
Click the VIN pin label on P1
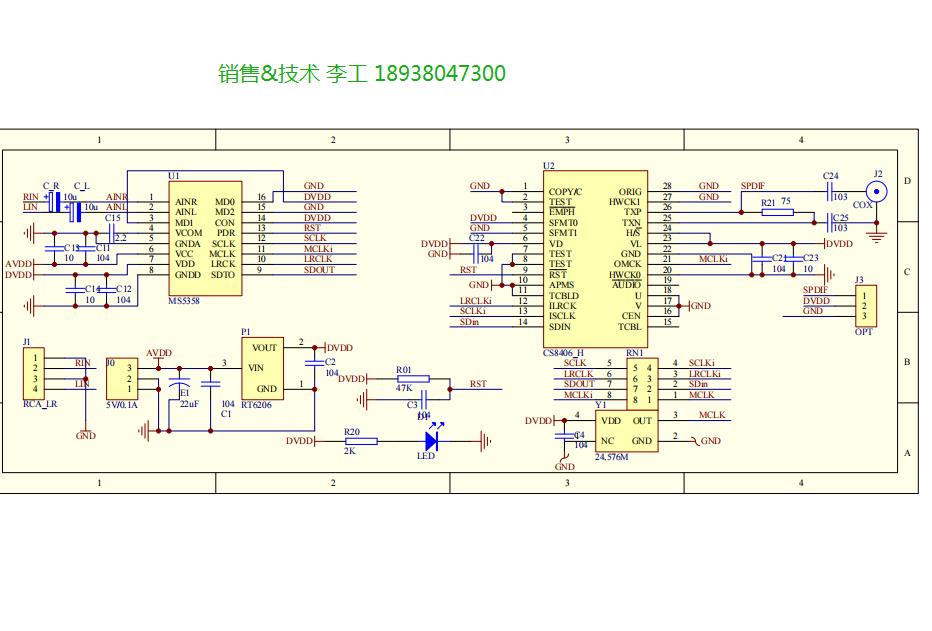pos(256,368)
